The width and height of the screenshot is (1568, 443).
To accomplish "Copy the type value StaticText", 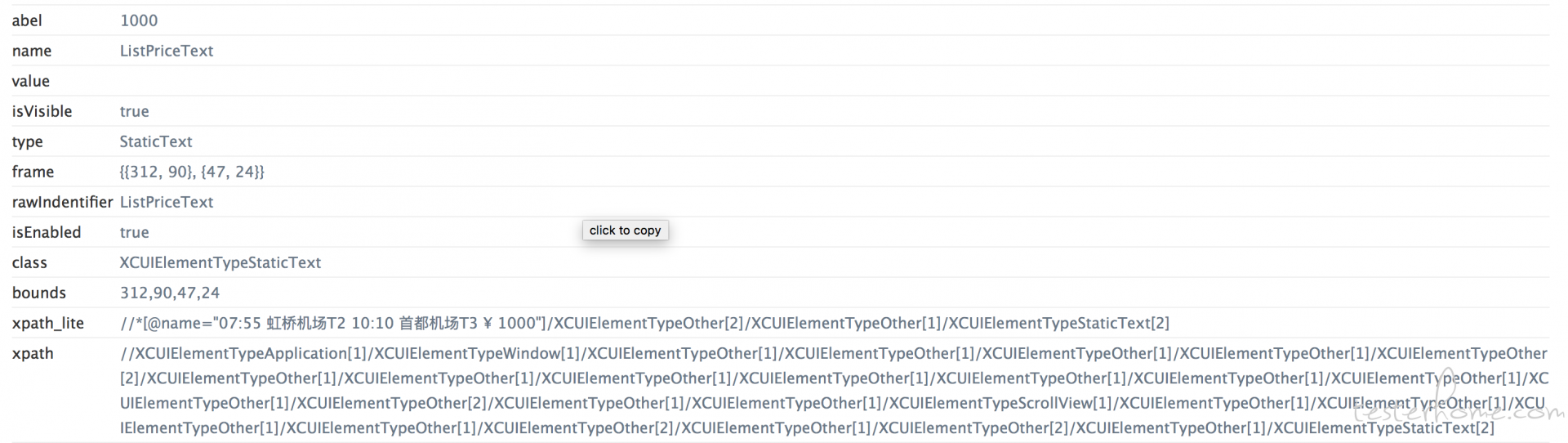I will coord(156,141).
